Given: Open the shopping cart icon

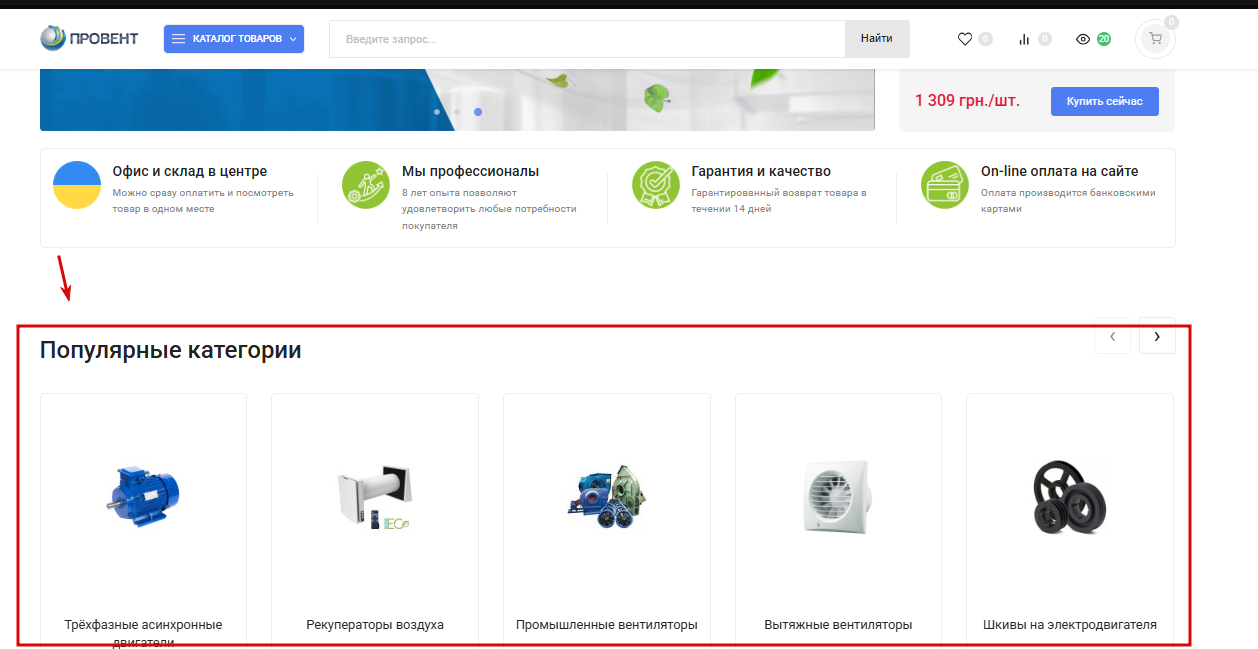Looking at the screenshot, I should point(1156,39).
